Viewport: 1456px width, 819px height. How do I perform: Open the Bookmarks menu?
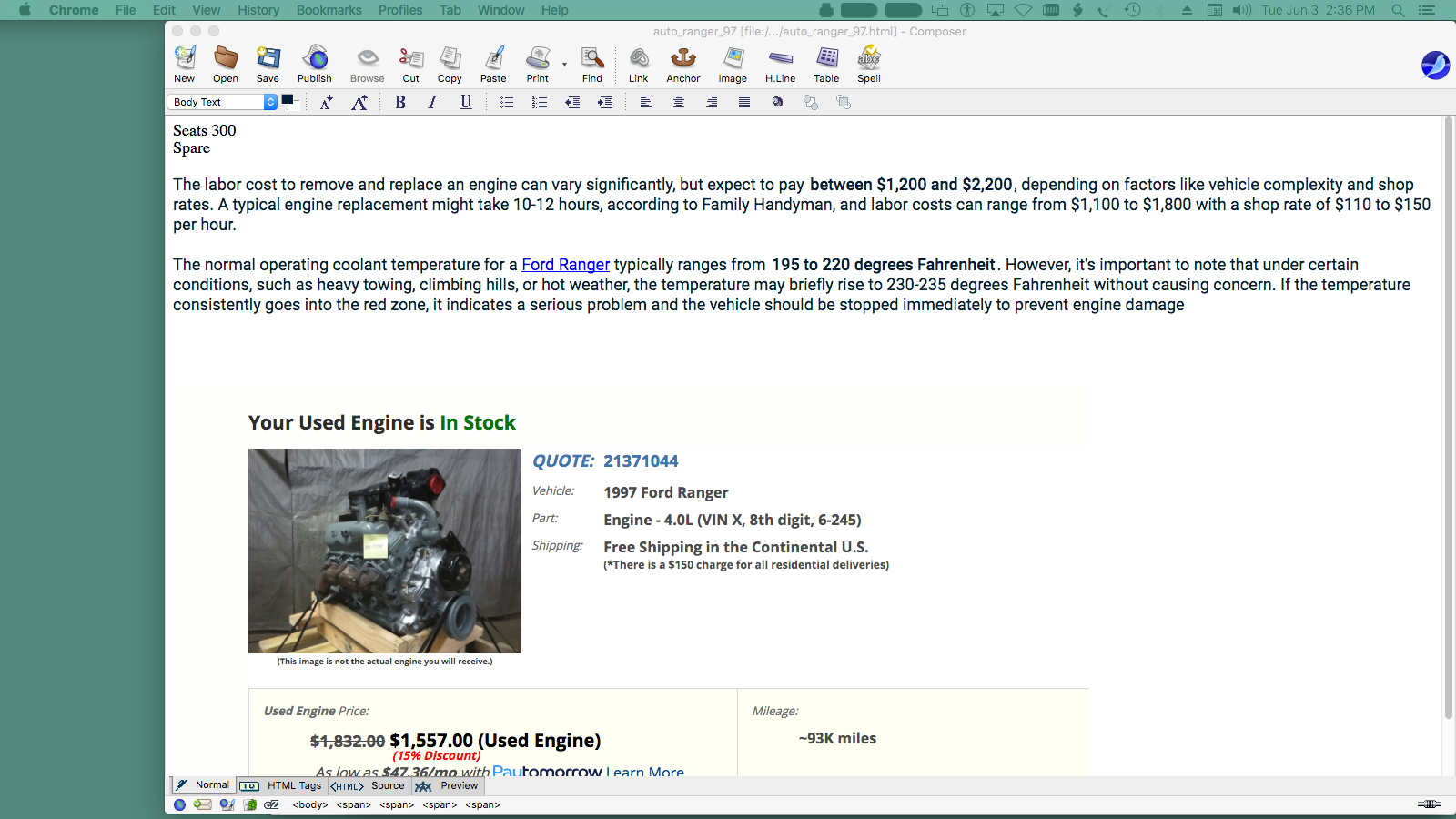[329, 10]
